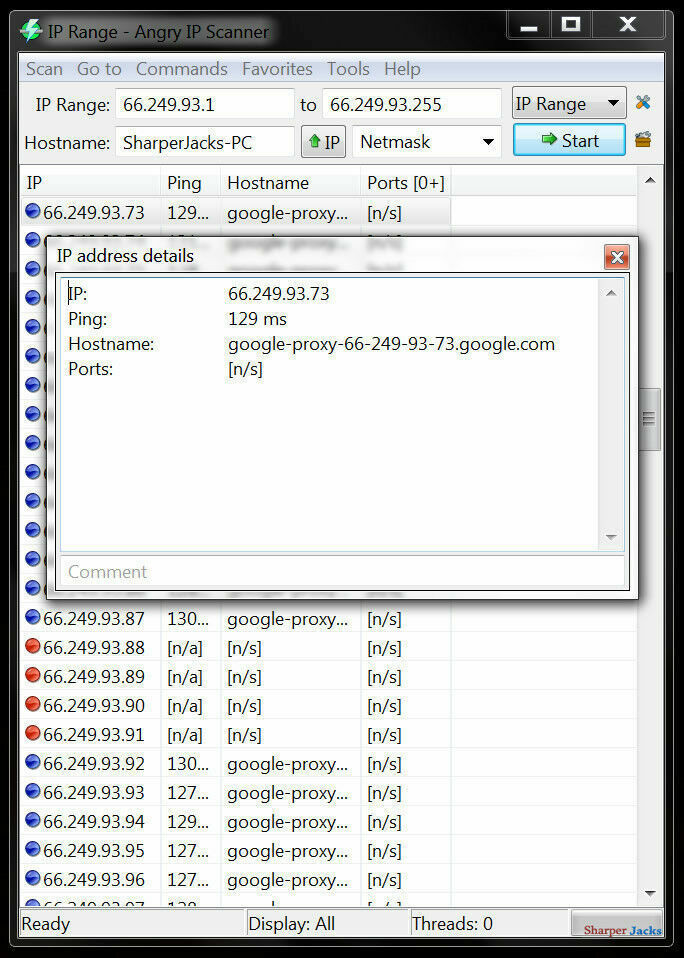Image resolution: width=684 pixels, height=958 pixels.
Task: Click the blue status icon for 66.249.93.87
Action: (32, 617)
